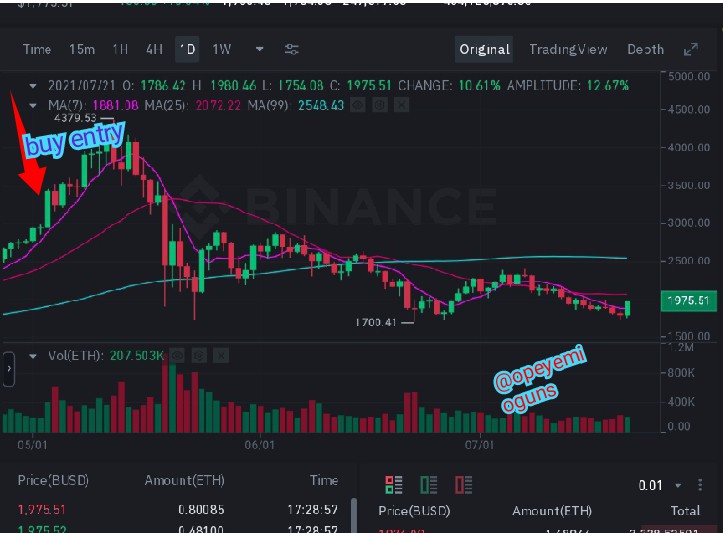The height and width of the screenshot is (533, 723).
Task: Expand the chart to fullscreen
Action: (690, 49)
